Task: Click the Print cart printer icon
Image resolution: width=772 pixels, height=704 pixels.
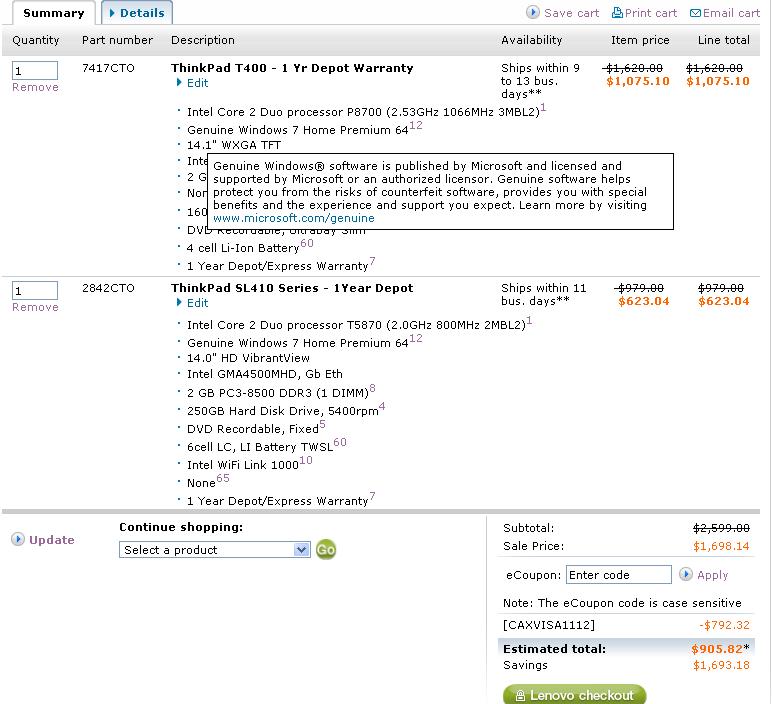Action: 617,13
